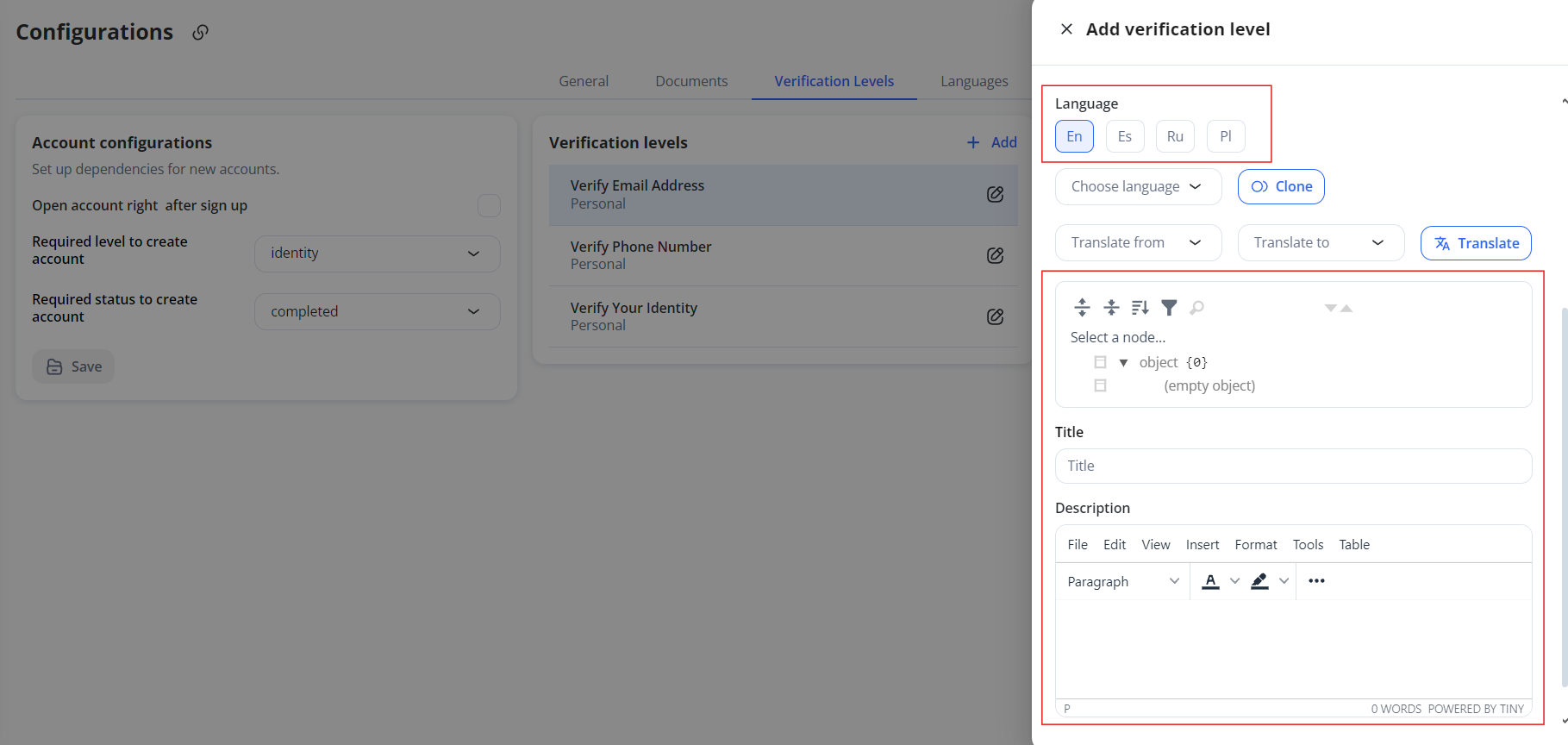Click inside the Description editor area
The width and height of the screenshot is (1568, 745).
(1293, 649)
